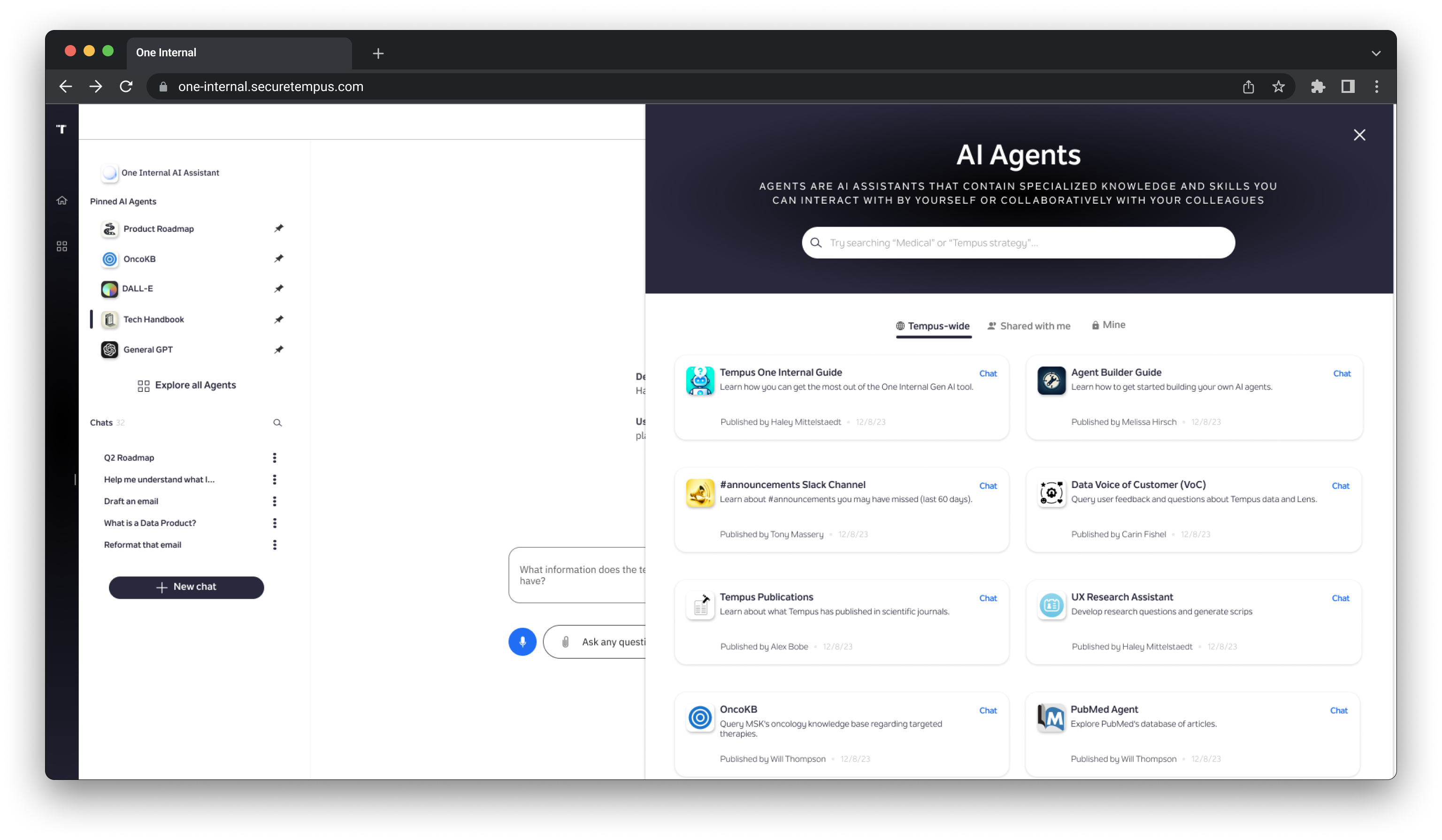Select the DALL-E pinned agent icon
Image resolution: width=1442 pixels, height=840 pixels.
109,289
